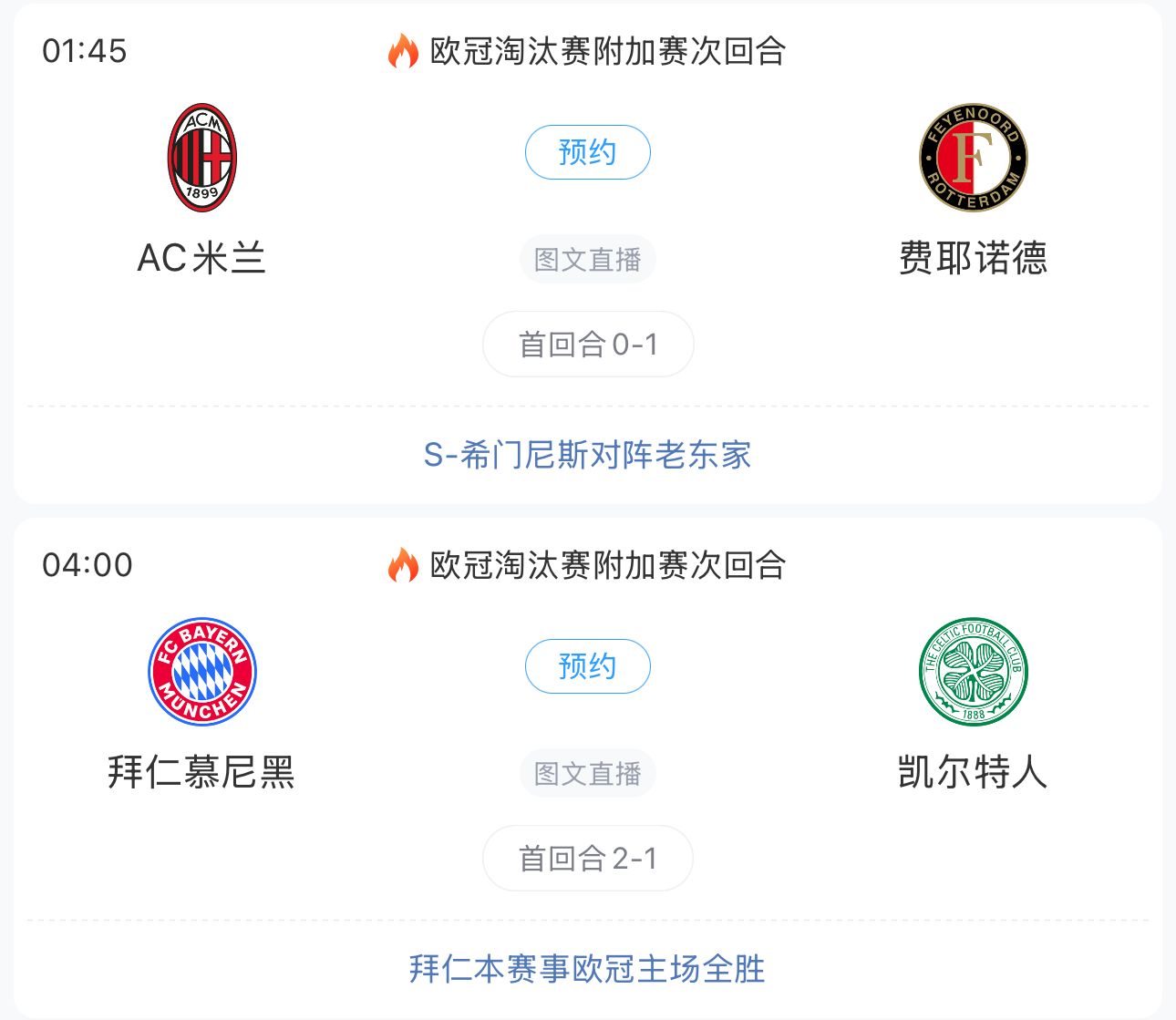
Task: Open the 凯尔特人 team crest
Action: 971,670
